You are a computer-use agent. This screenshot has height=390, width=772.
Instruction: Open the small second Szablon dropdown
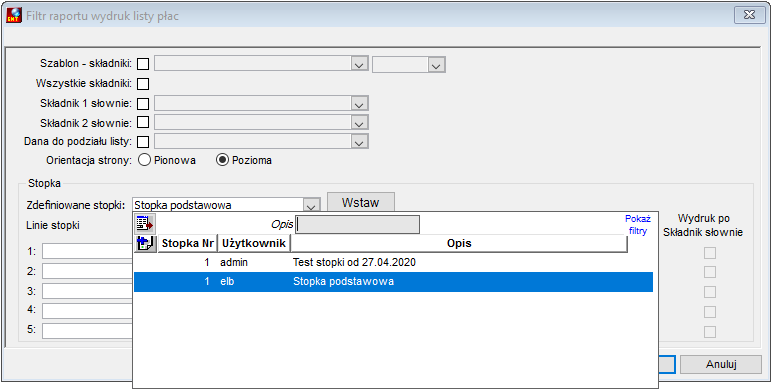[x=436, y=65]
